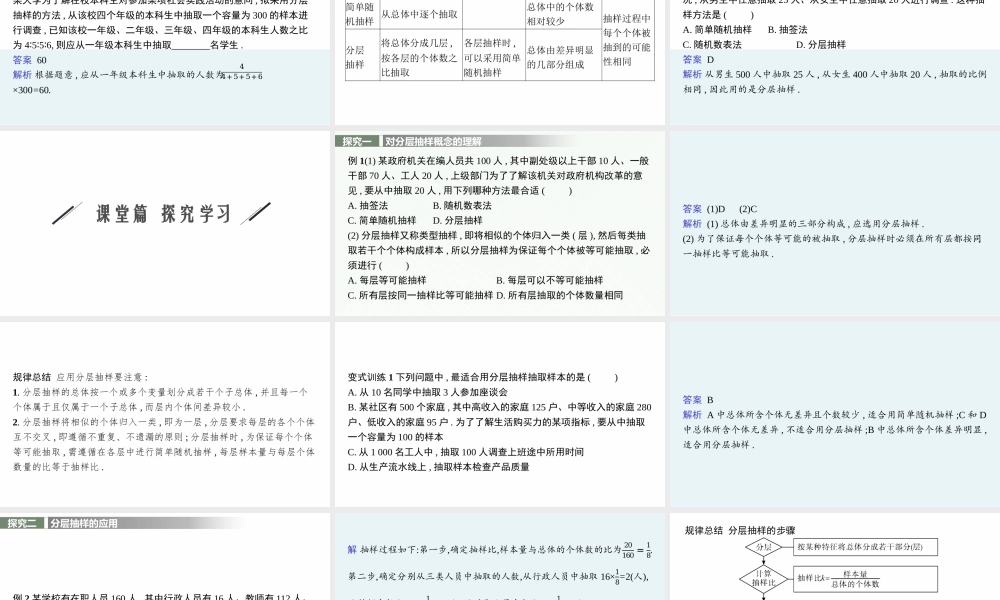Click the '变式训练 1' question line

483,377
